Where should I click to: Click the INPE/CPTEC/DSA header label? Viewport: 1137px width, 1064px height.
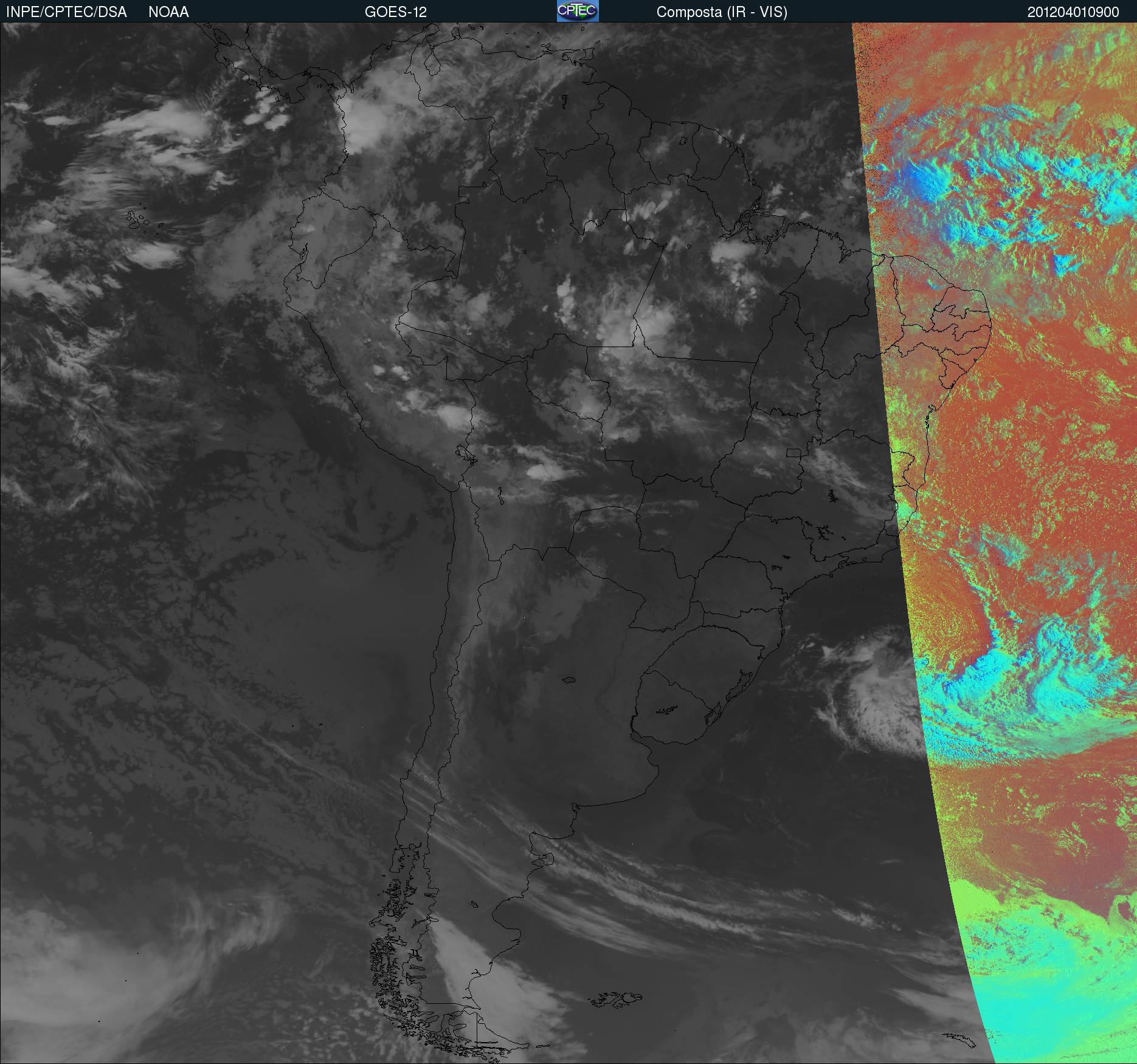(66, 12)
